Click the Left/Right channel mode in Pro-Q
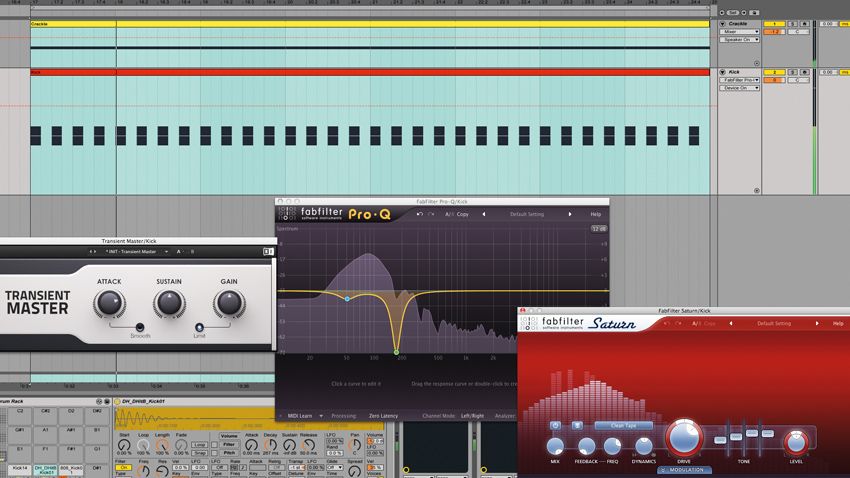 tap(472, 416)
